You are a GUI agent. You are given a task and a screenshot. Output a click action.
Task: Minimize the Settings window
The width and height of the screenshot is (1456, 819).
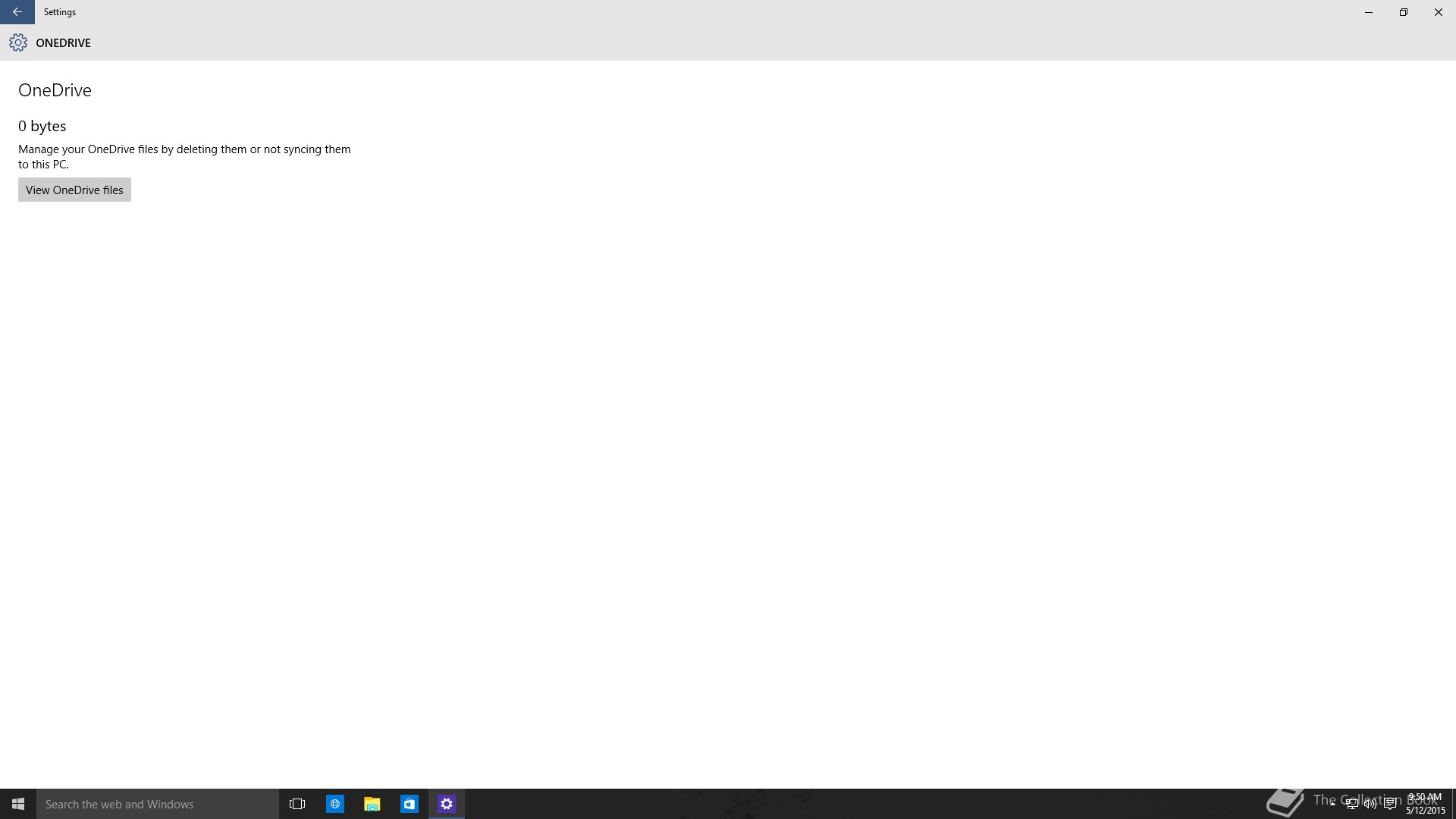click(1369, 12)
